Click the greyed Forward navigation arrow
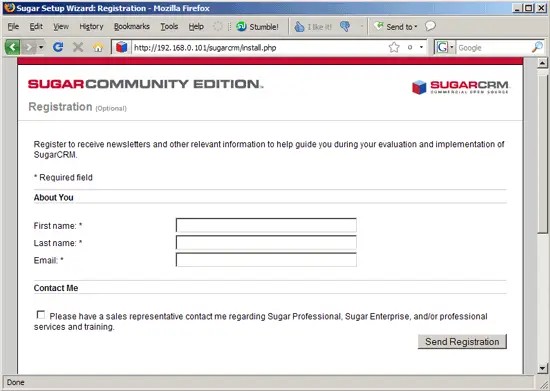The width and height of the screenshot is (550, 391). [x=29, y=47]
